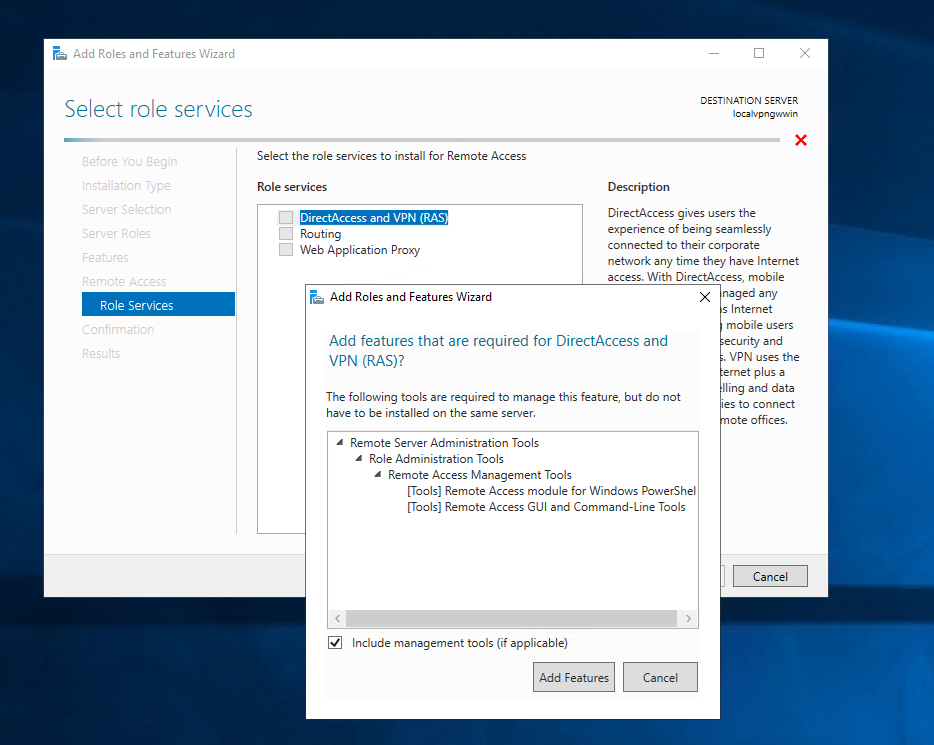Select Role Administration Tools label
Viewport: 934px width, 745px height.
(x=436, y=459)
